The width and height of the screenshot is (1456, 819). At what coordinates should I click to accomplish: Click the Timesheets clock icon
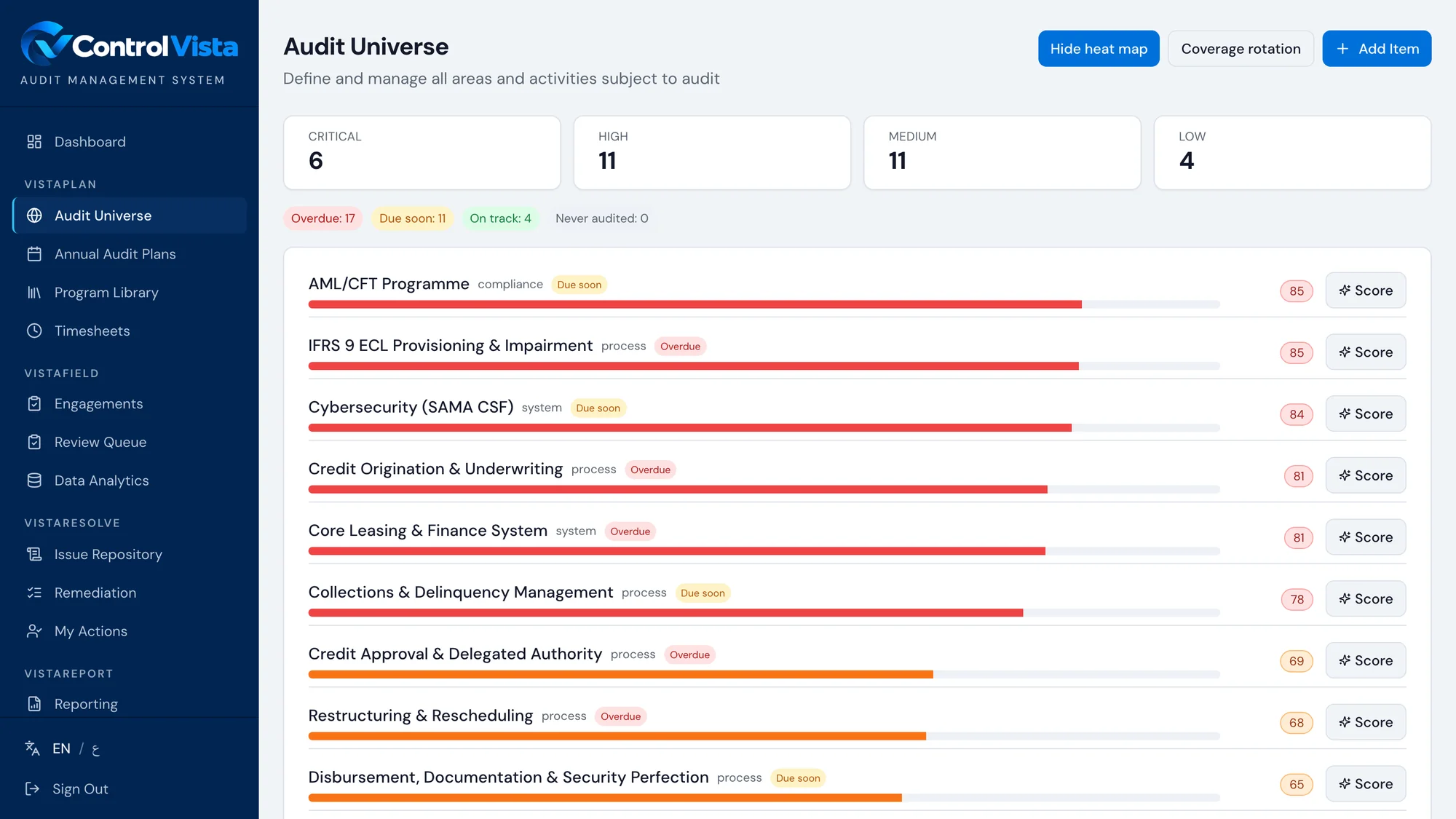[x=34, y=331]
